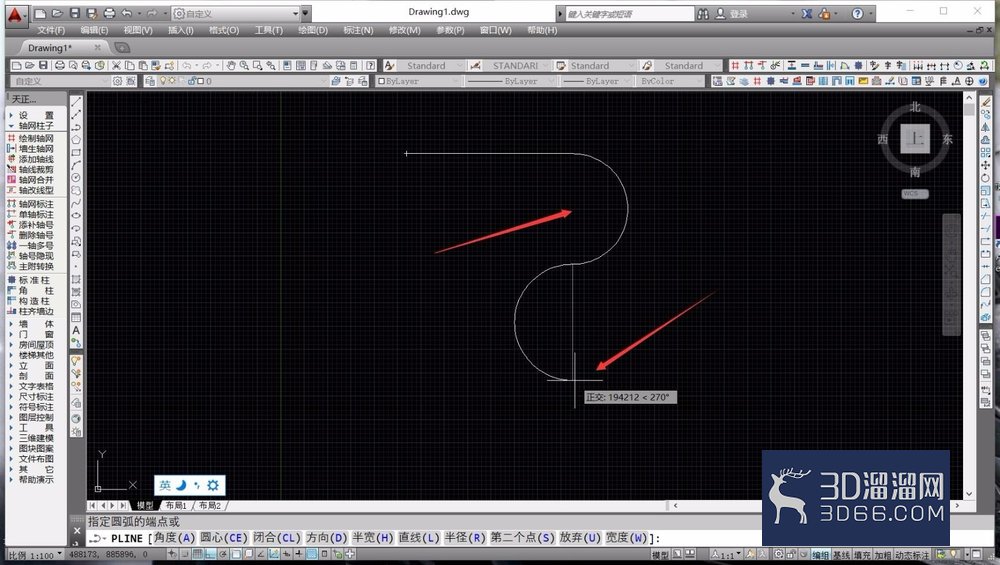Choose the 放弃(U) command option
The width and height of the screenshot is (1000, 565).
click(579, 538)
